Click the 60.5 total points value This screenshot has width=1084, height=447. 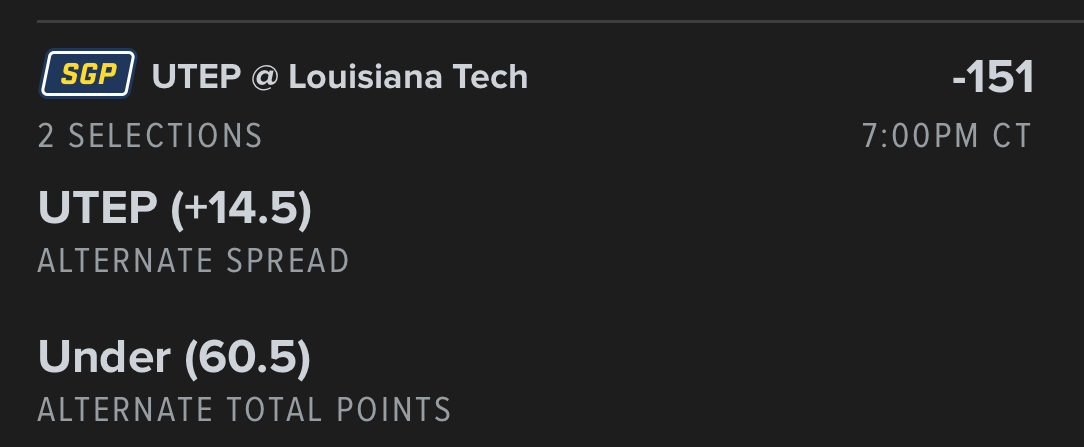click(247, 357)
